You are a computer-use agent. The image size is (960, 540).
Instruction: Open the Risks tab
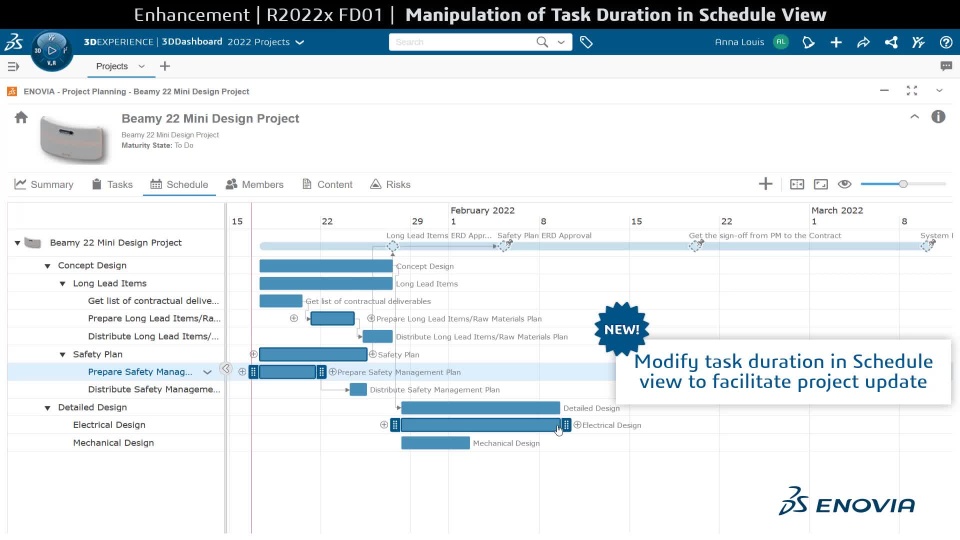click(x=390, y=184)
